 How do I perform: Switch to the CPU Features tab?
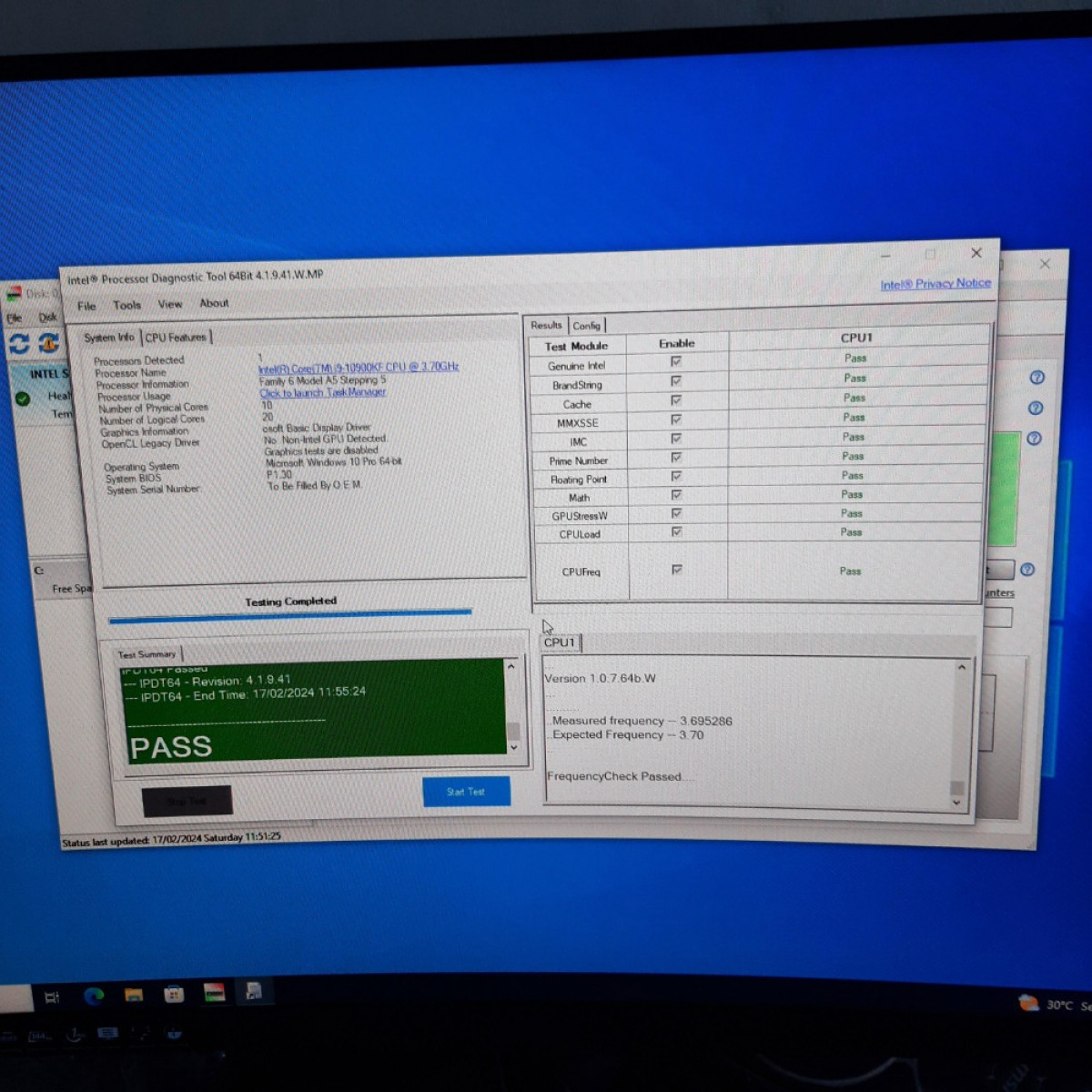176,338
